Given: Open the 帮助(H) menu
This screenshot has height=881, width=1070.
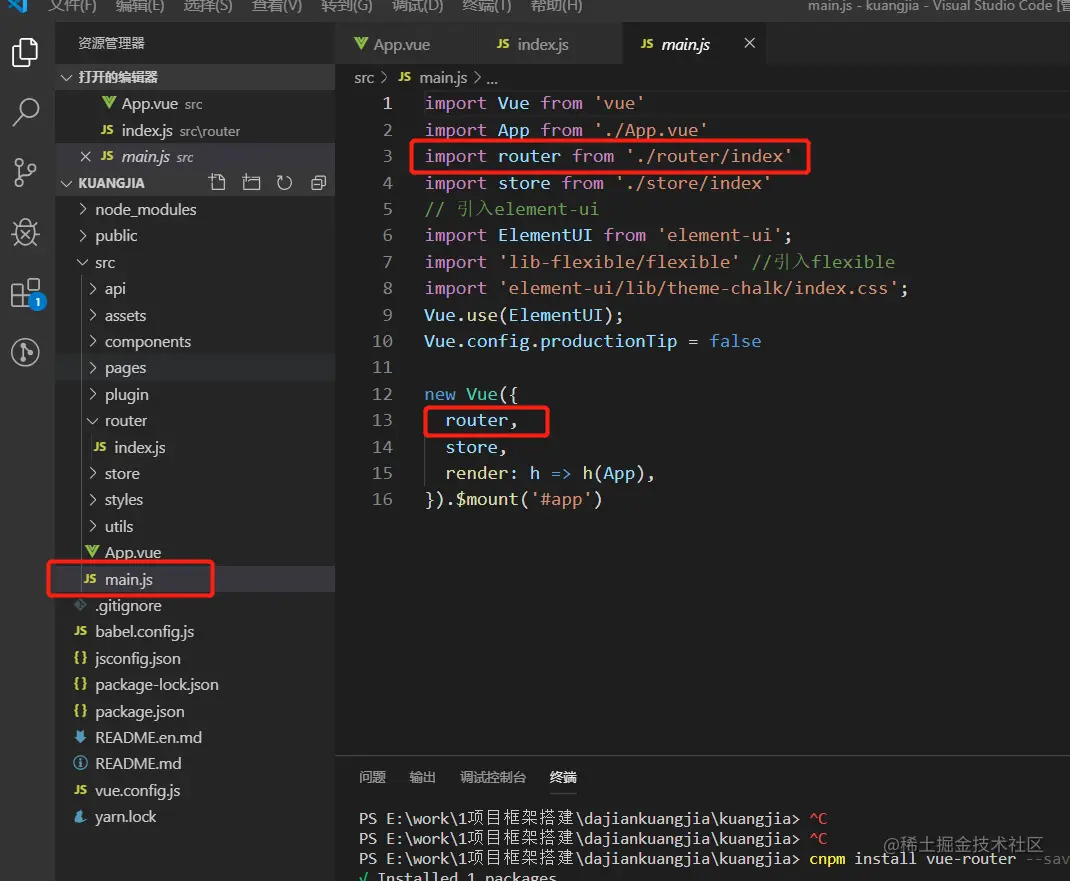Looking at the screenshot, I should [557, 6].
